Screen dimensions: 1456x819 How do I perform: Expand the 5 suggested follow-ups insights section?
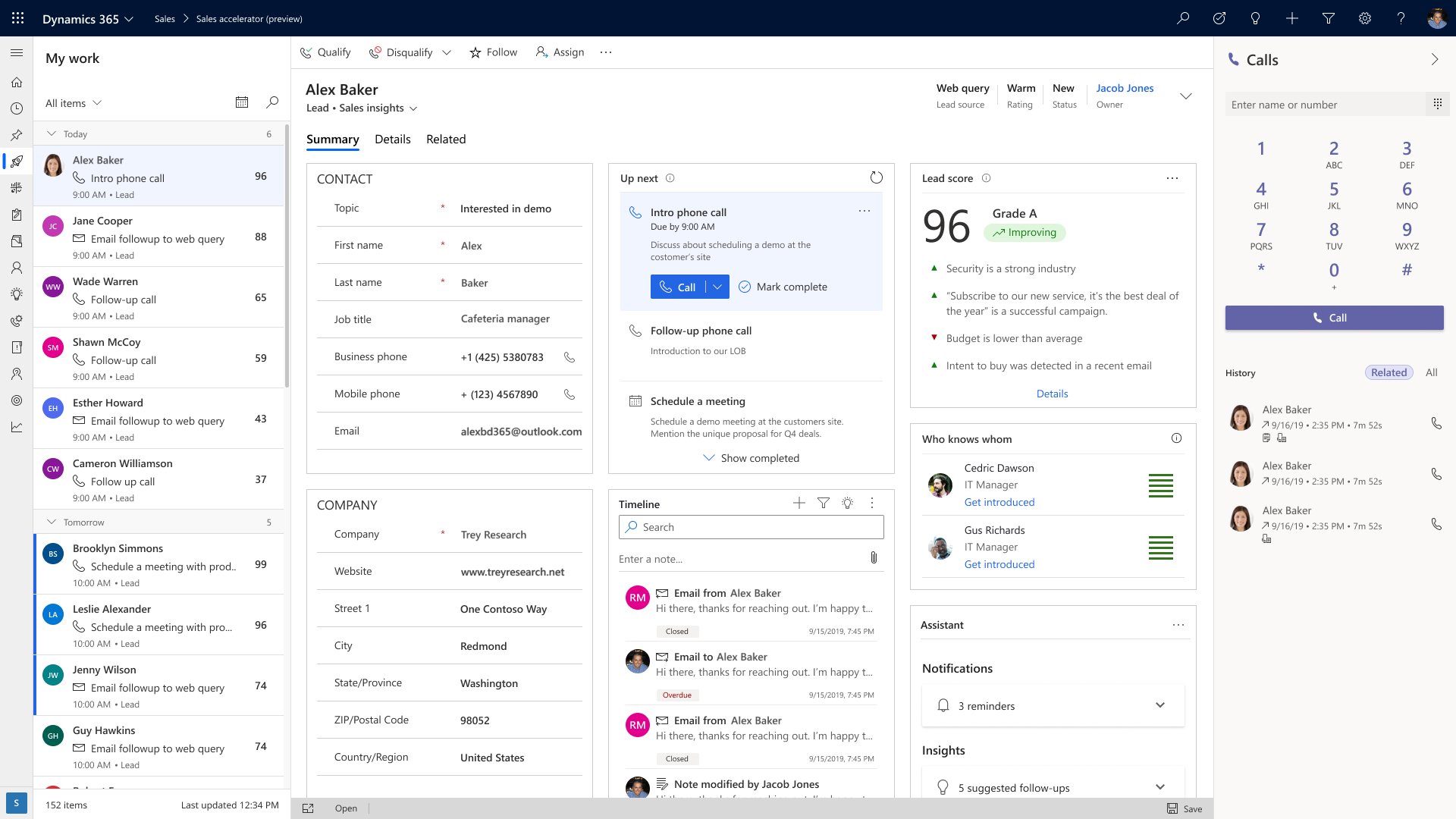point(1158,788)
